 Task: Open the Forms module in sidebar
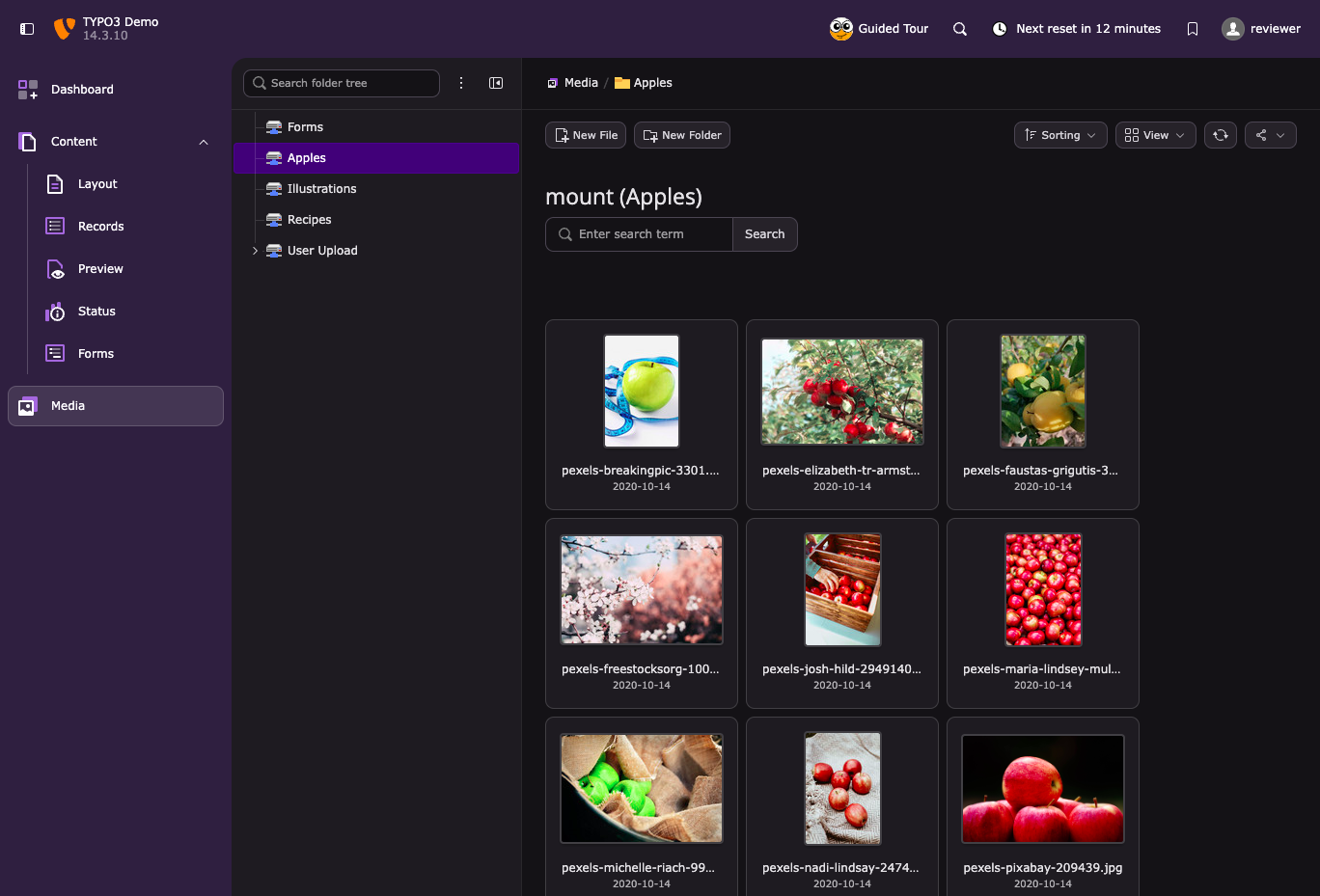[129, 354]
